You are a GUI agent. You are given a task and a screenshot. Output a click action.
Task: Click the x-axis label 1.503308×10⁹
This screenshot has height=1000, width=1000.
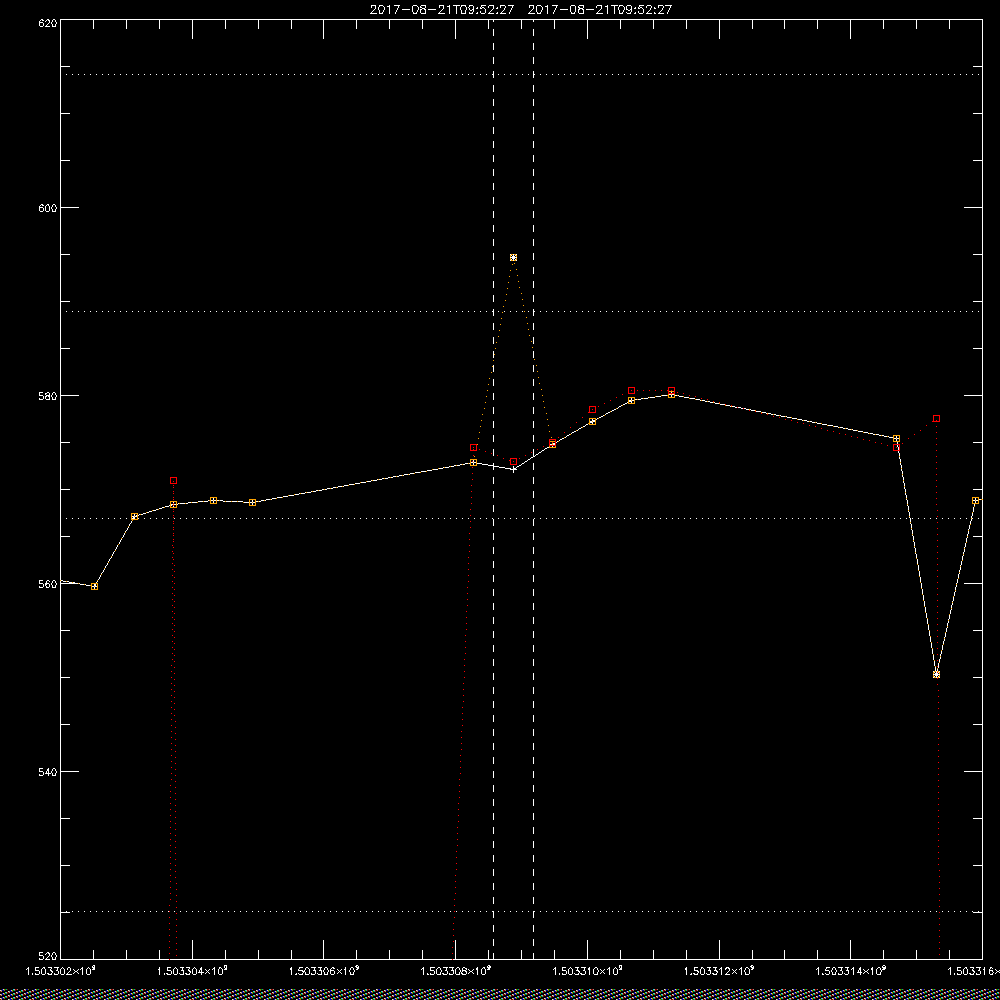pyautogui.click(x=456, y=971)
